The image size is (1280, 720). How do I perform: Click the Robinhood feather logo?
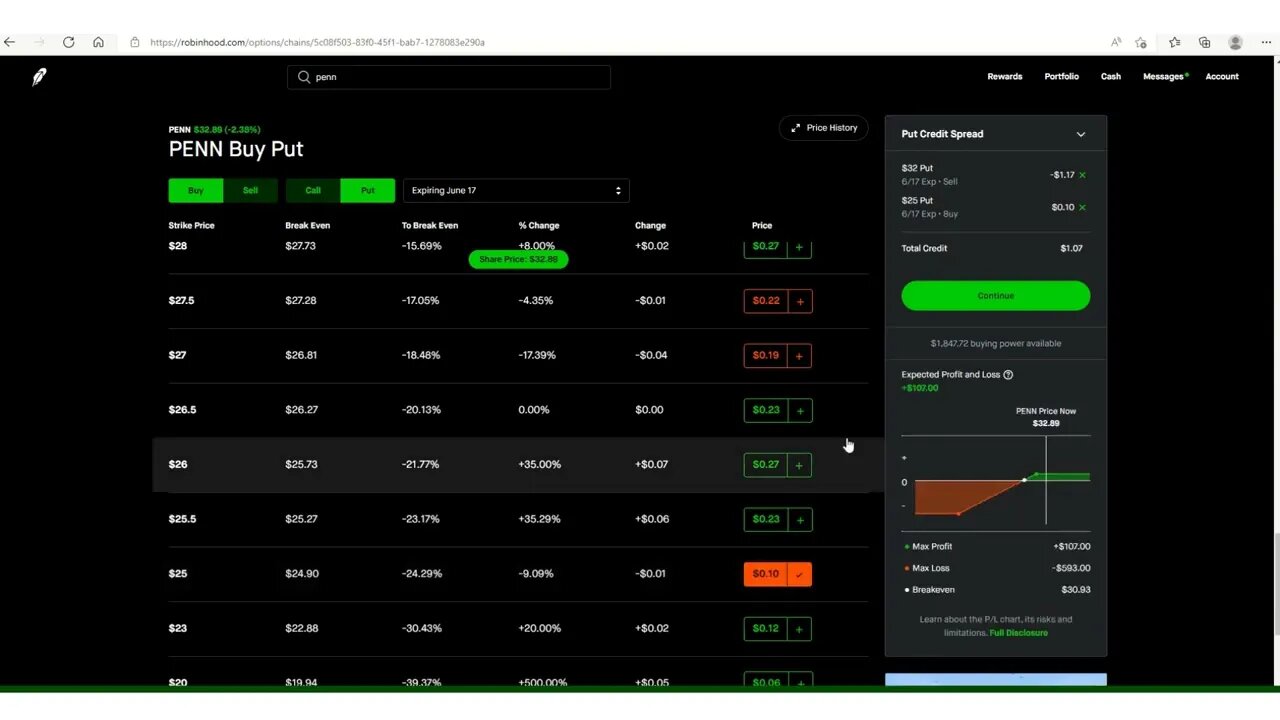[x=39, y=77]
